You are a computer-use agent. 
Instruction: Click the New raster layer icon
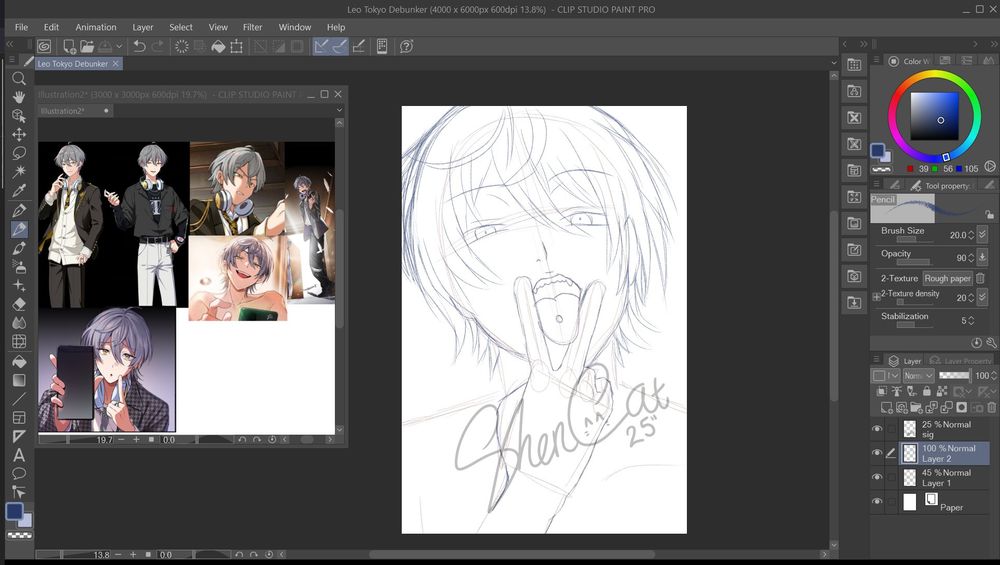click(886, 407)
